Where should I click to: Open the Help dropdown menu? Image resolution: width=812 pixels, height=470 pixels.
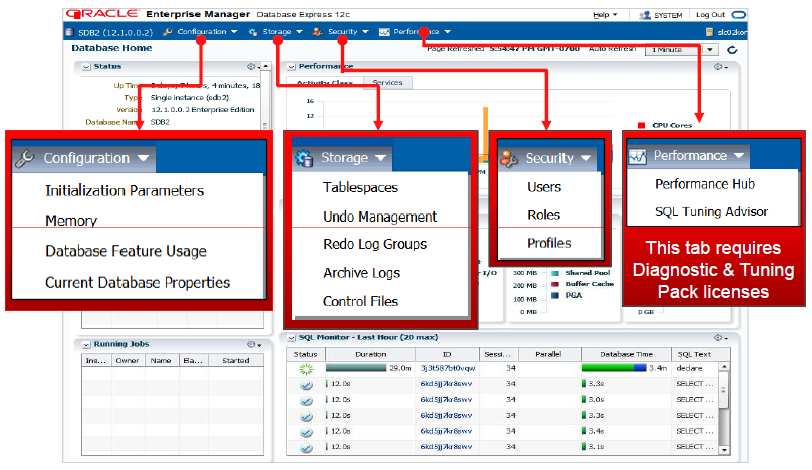[x=605, y=15]
